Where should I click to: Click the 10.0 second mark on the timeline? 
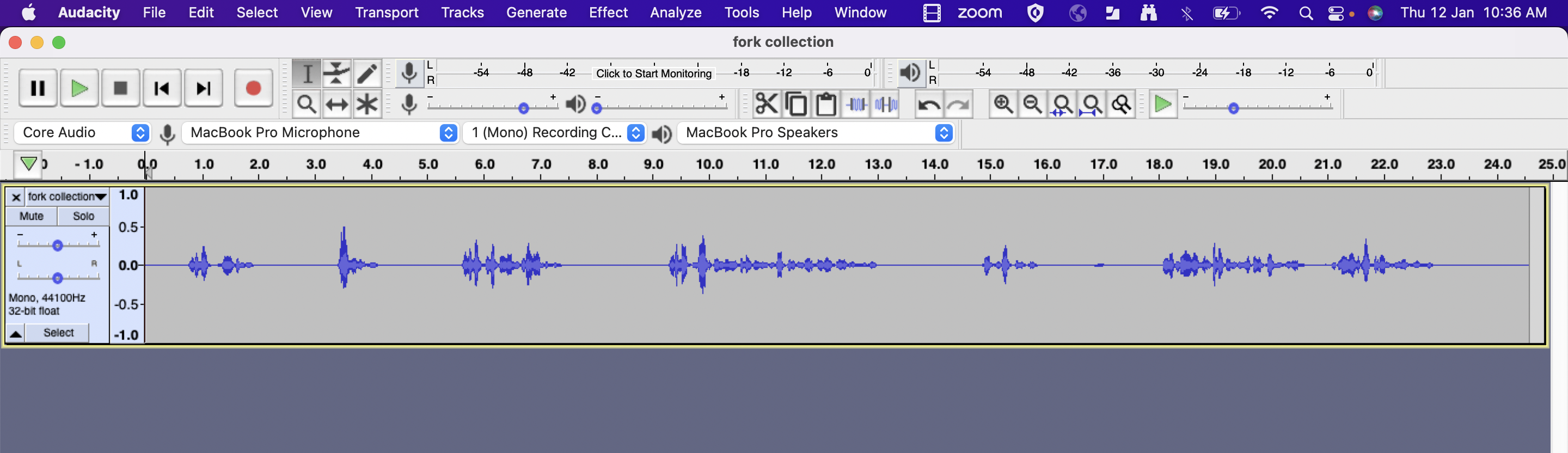[x=710, y=164]
